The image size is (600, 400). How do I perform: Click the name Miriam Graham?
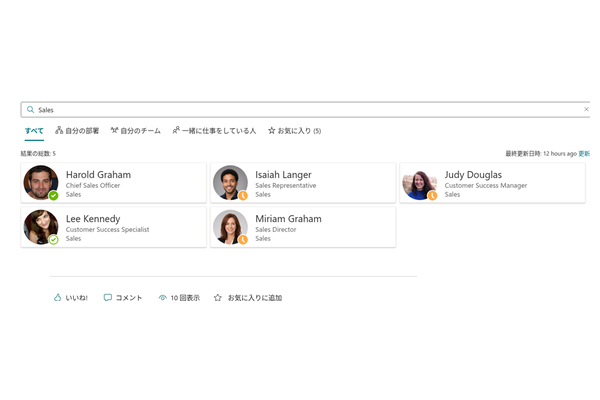[x=289, y=219]
